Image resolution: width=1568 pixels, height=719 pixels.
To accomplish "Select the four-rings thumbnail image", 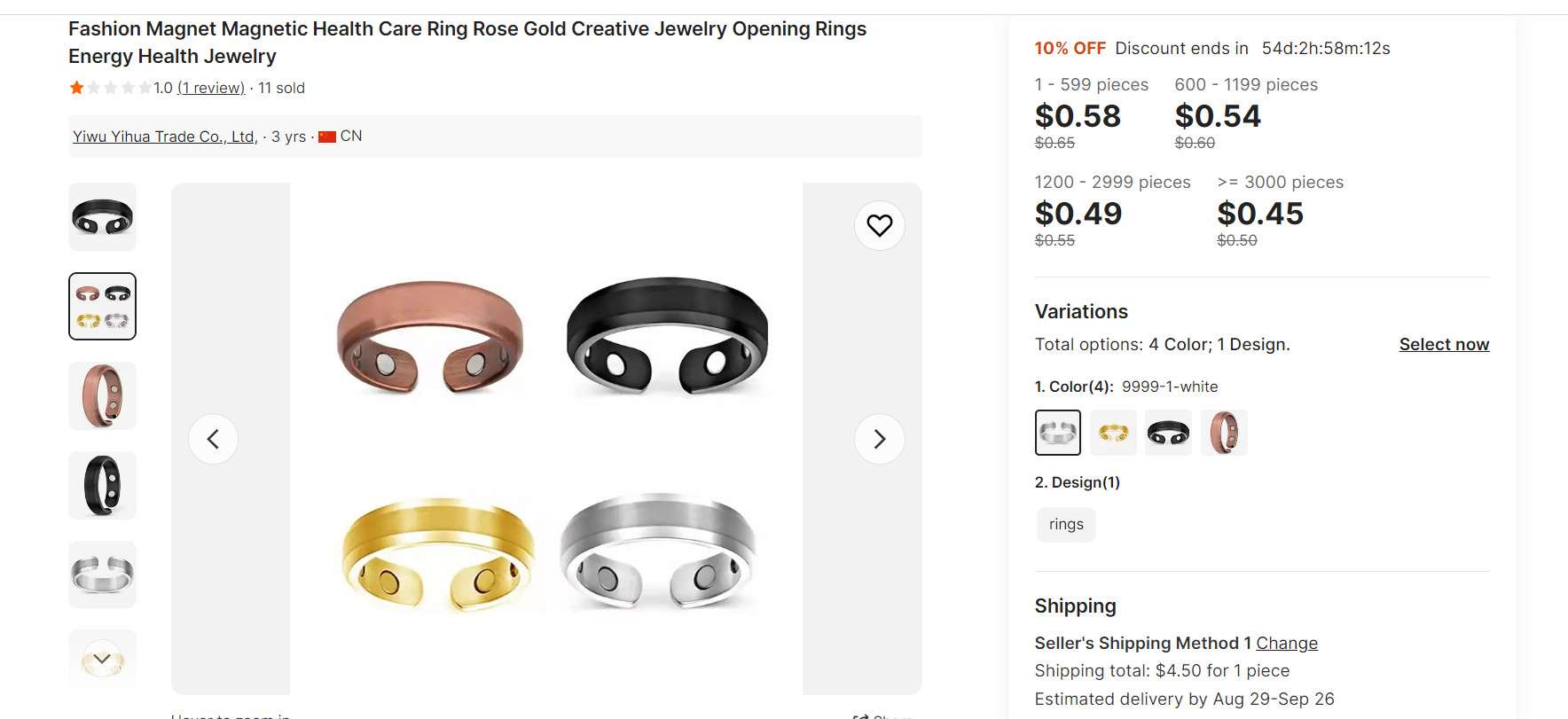I will coord(103,307).
